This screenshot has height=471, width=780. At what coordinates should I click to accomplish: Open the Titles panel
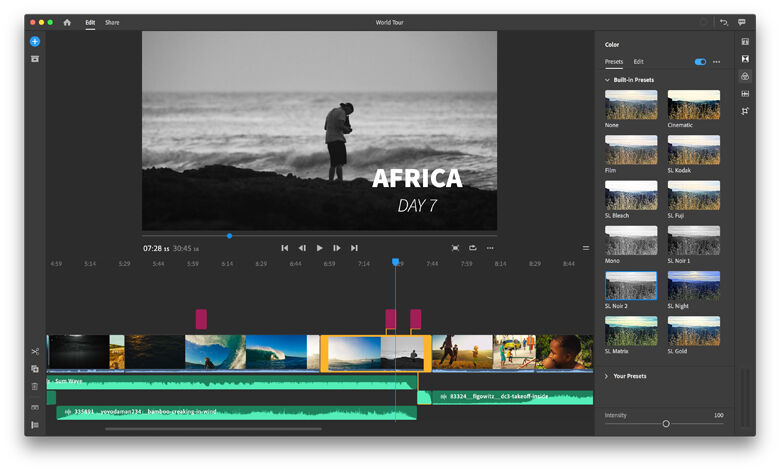pyautogui.click(x=745, y=42)
